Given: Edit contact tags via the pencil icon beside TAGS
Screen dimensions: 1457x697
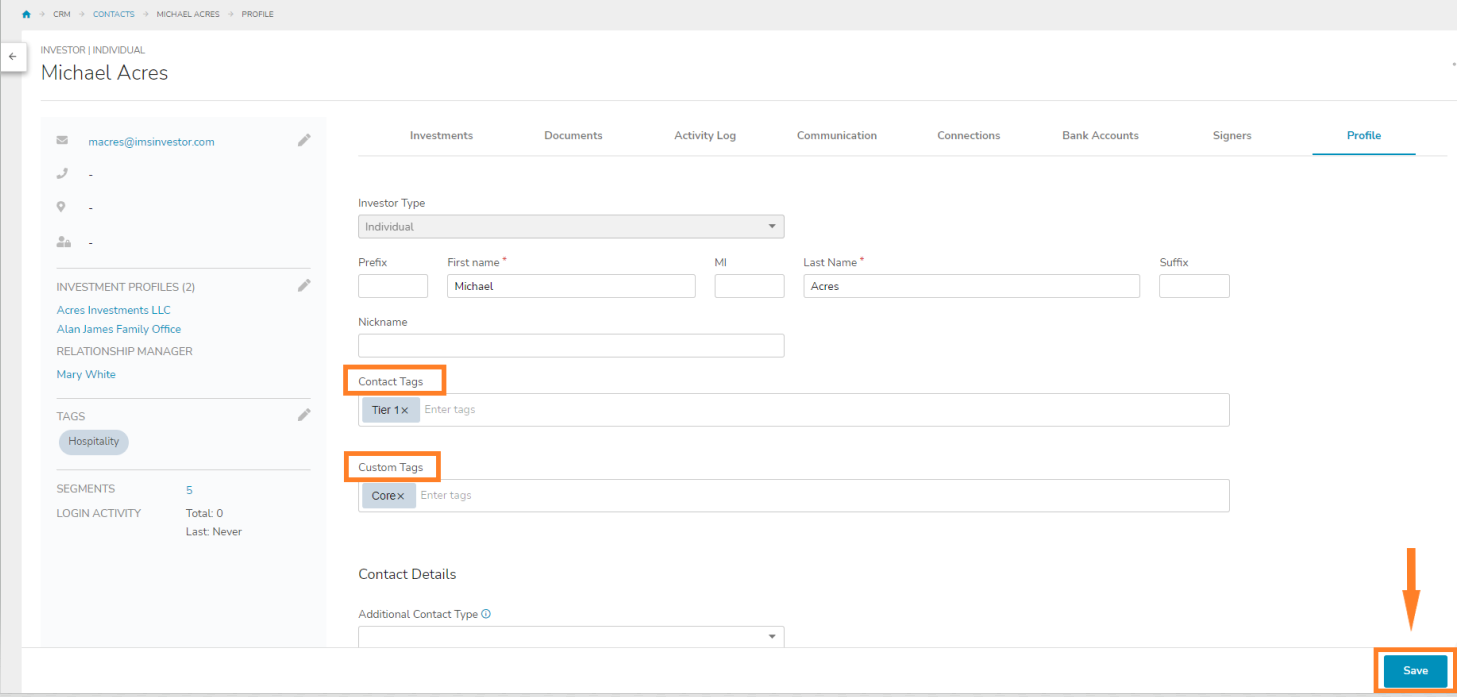Looking at the screenshot, I should pos(304,414).
